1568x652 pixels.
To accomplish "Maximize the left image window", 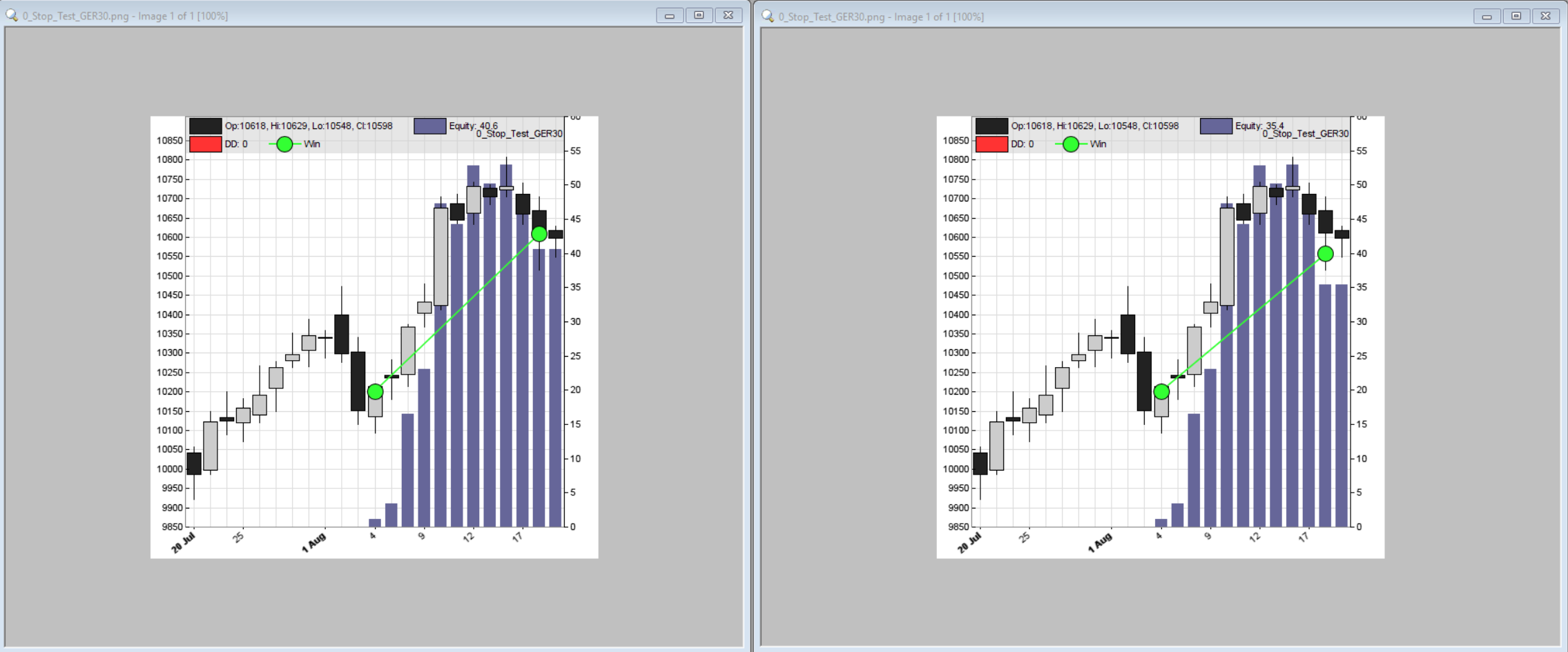I will tap(699, 15).
